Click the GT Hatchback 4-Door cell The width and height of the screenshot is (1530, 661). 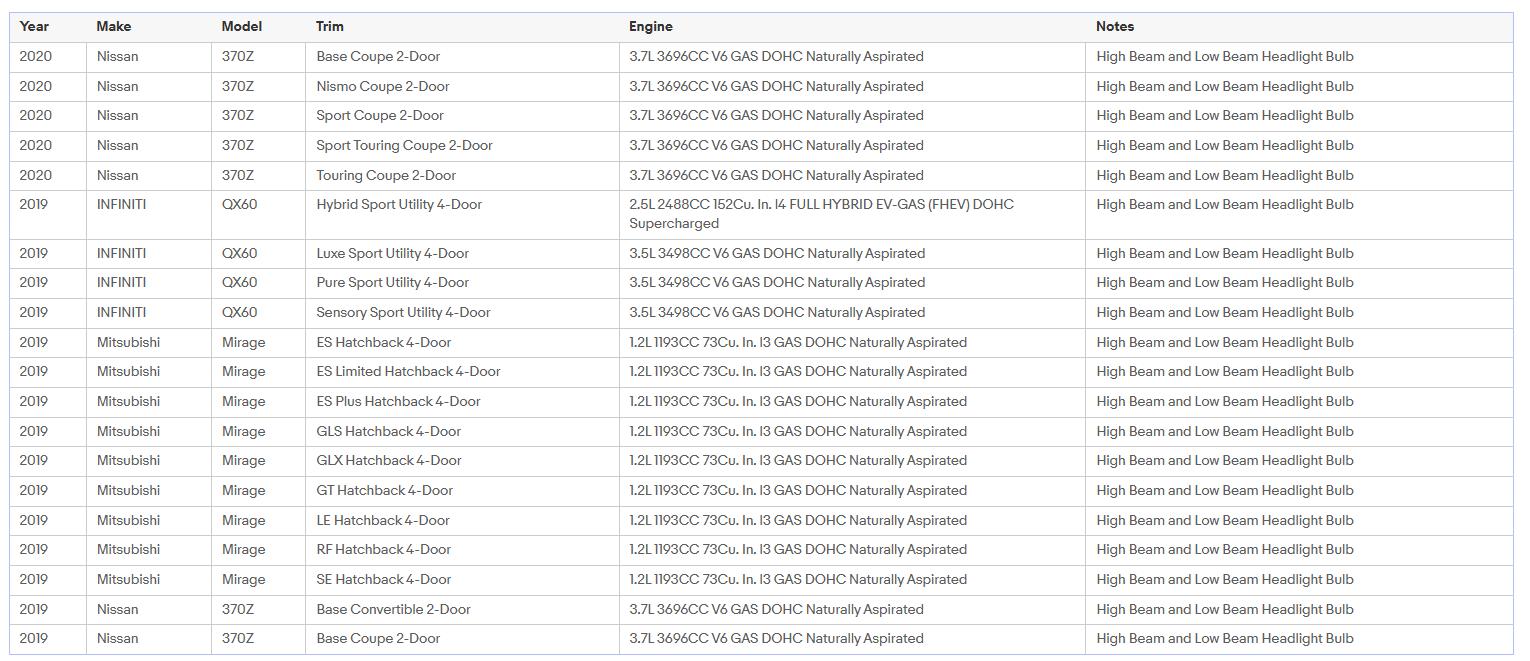point(384,490)
